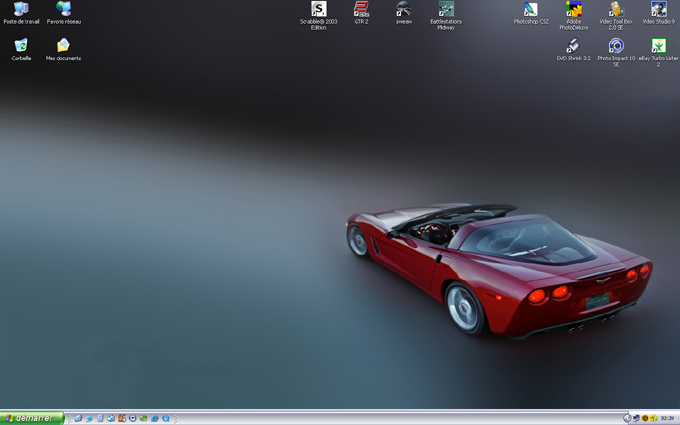680x425 pixels.
Task: Open Photoshop CS2 shortcut
Action: point(531,10)
